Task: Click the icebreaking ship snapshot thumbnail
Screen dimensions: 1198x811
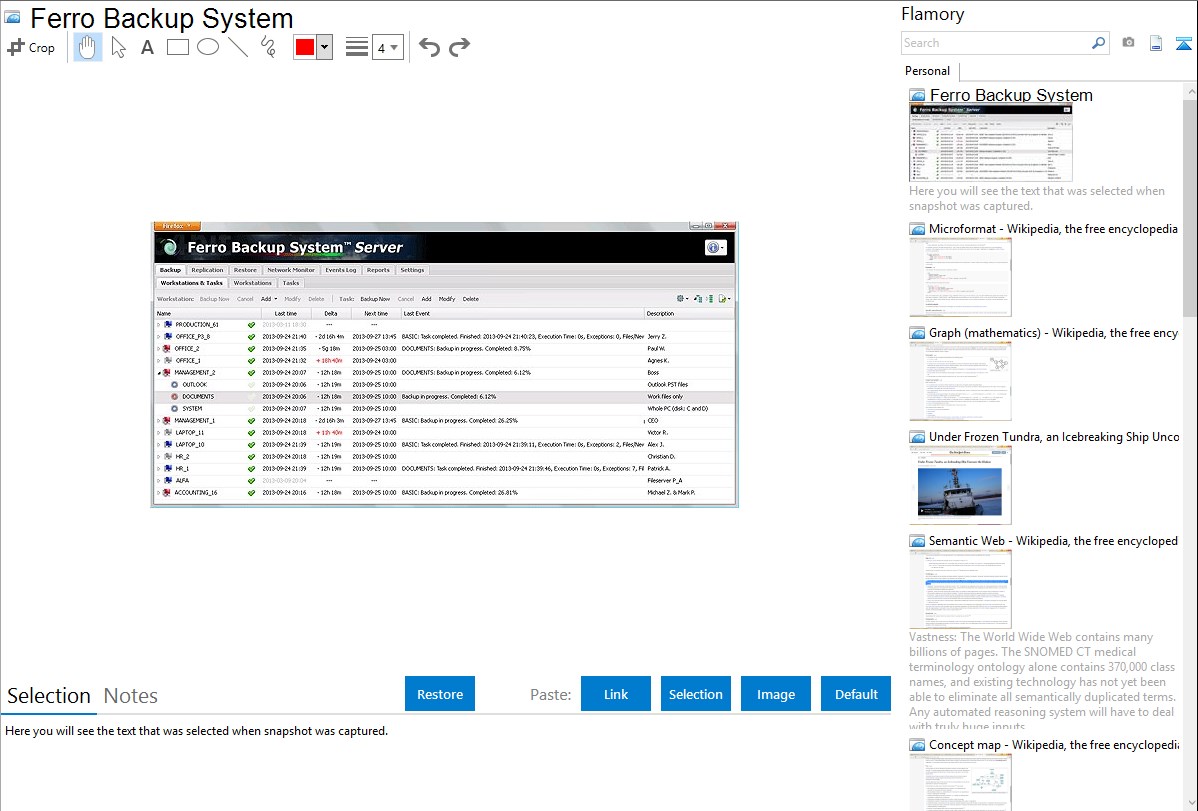Action: (x=960, y=485)
